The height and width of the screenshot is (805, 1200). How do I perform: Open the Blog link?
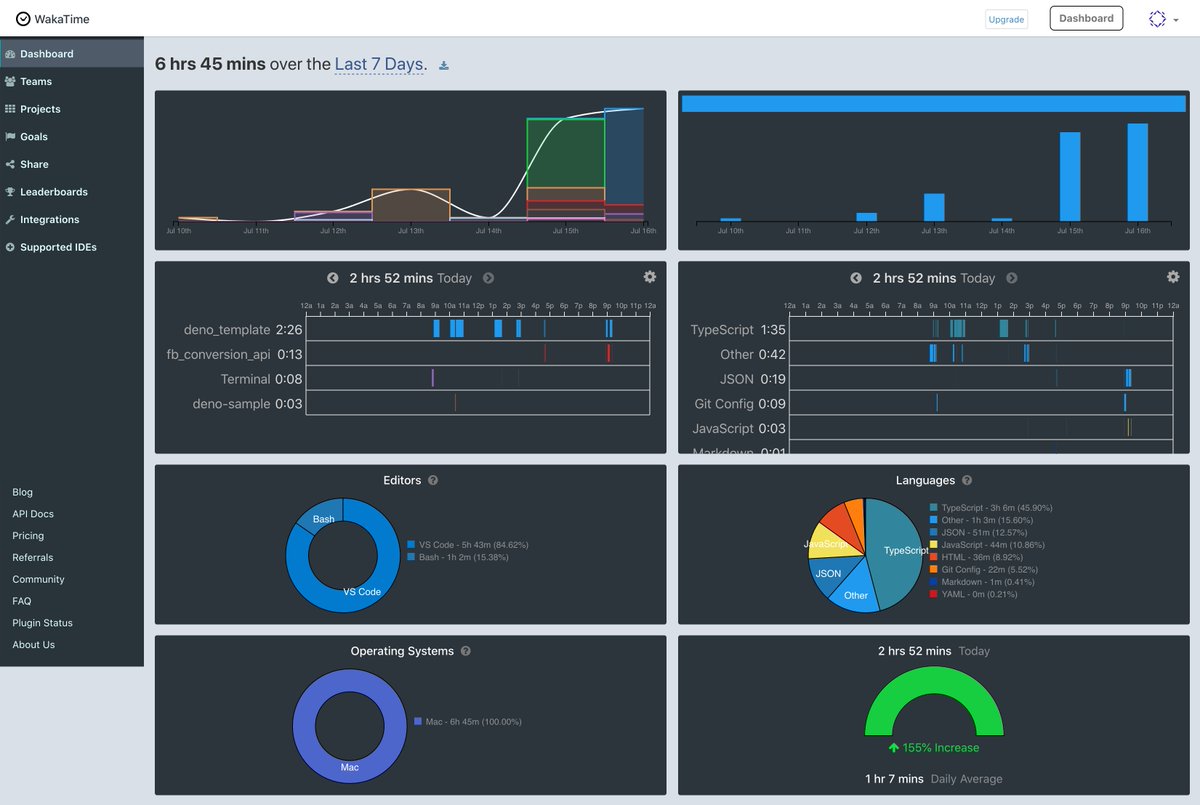click(22, 492)
